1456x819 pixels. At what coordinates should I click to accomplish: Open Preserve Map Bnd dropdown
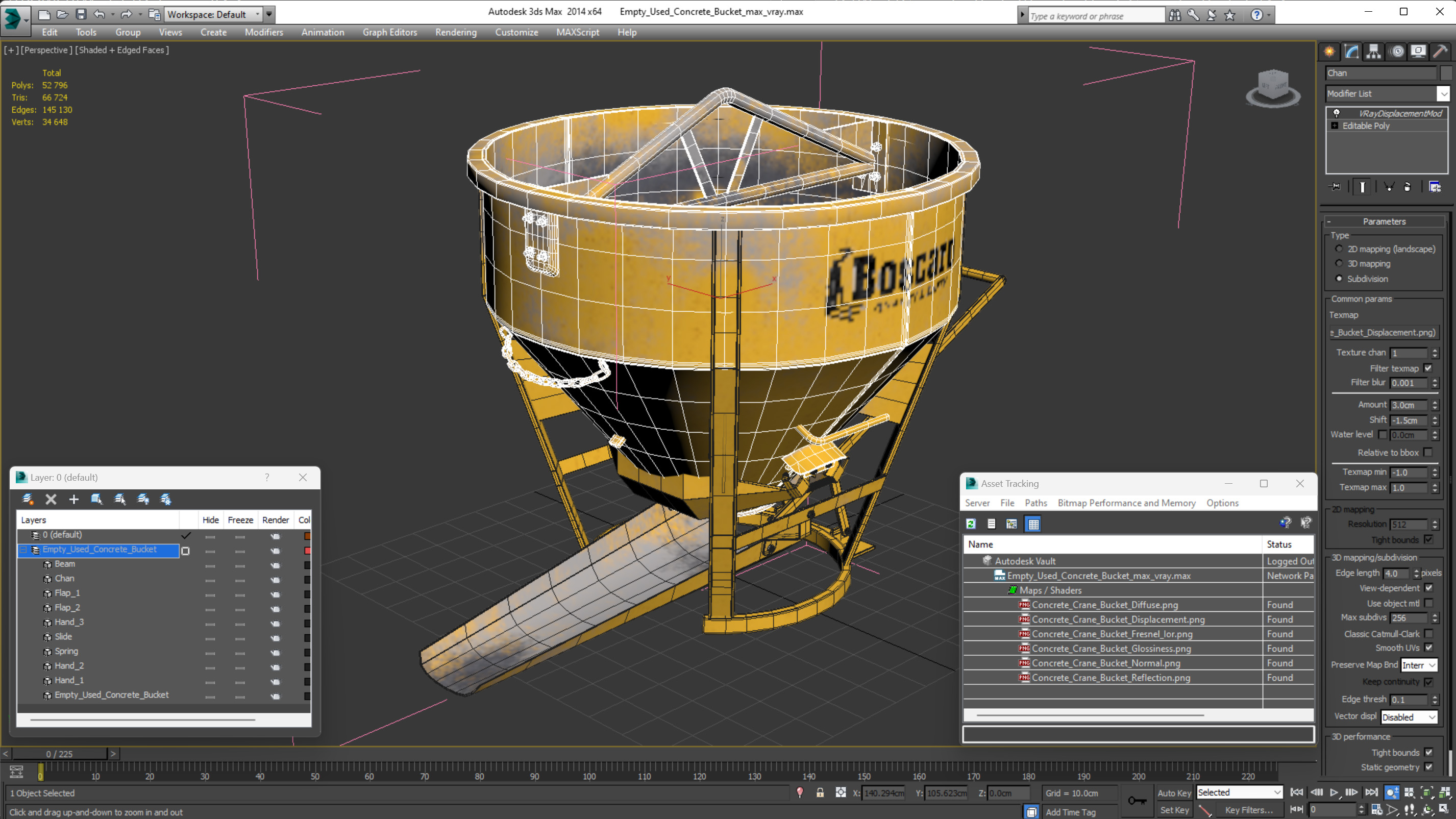click(1419, 665)
